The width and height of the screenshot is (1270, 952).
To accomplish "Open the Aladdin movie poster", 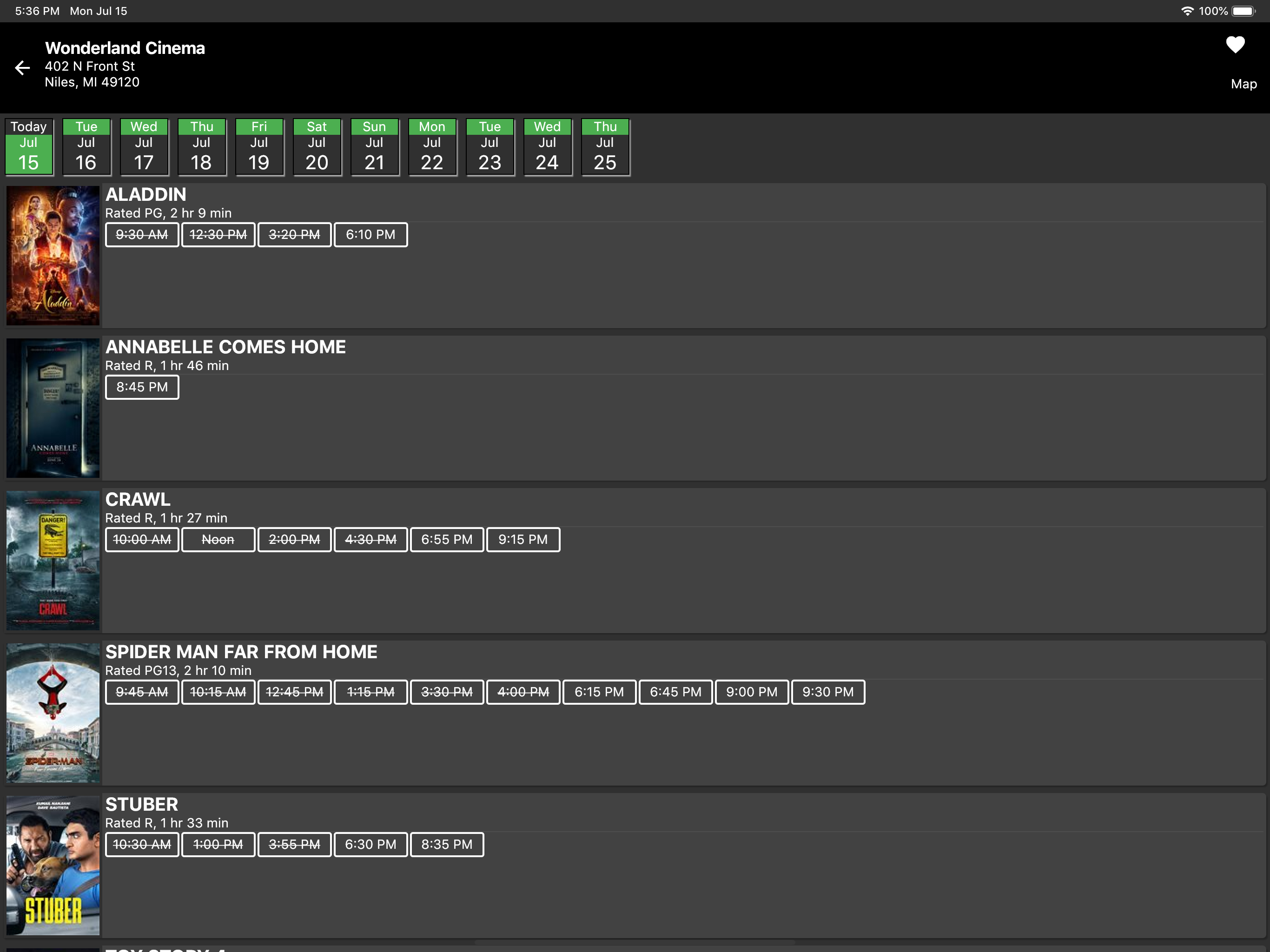I will [53, 256].
